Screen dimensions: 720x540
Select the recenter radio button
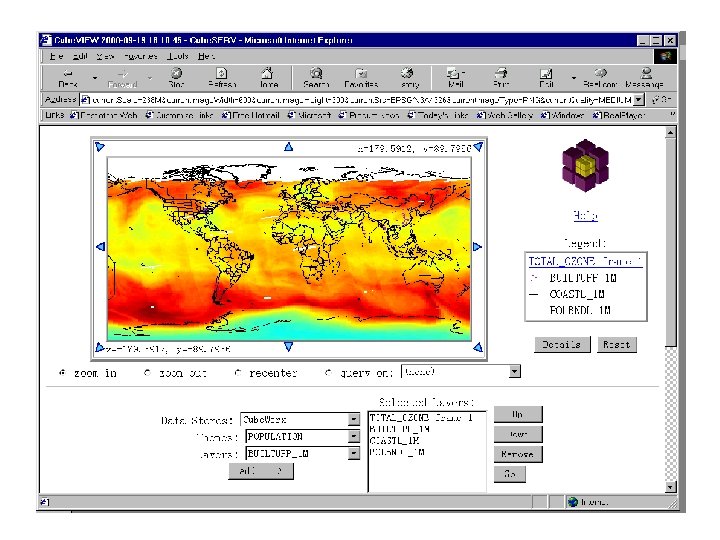[238, 372]
